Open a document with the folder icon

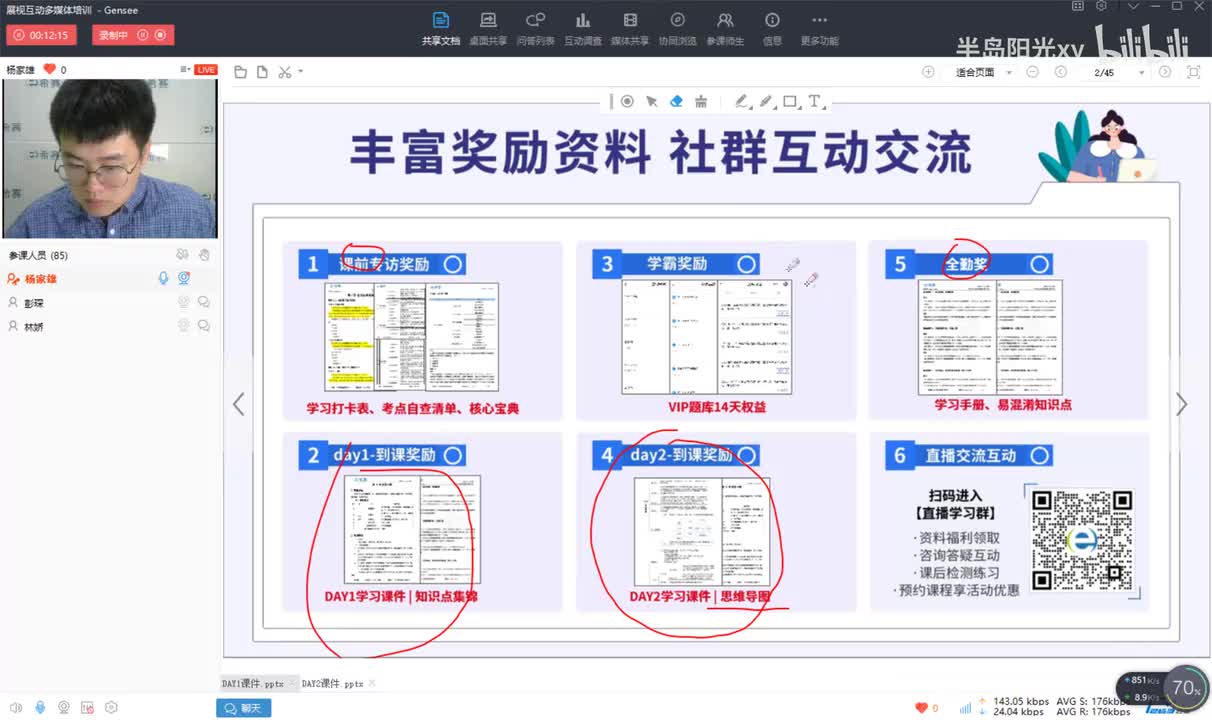click(x=240, y=71)
